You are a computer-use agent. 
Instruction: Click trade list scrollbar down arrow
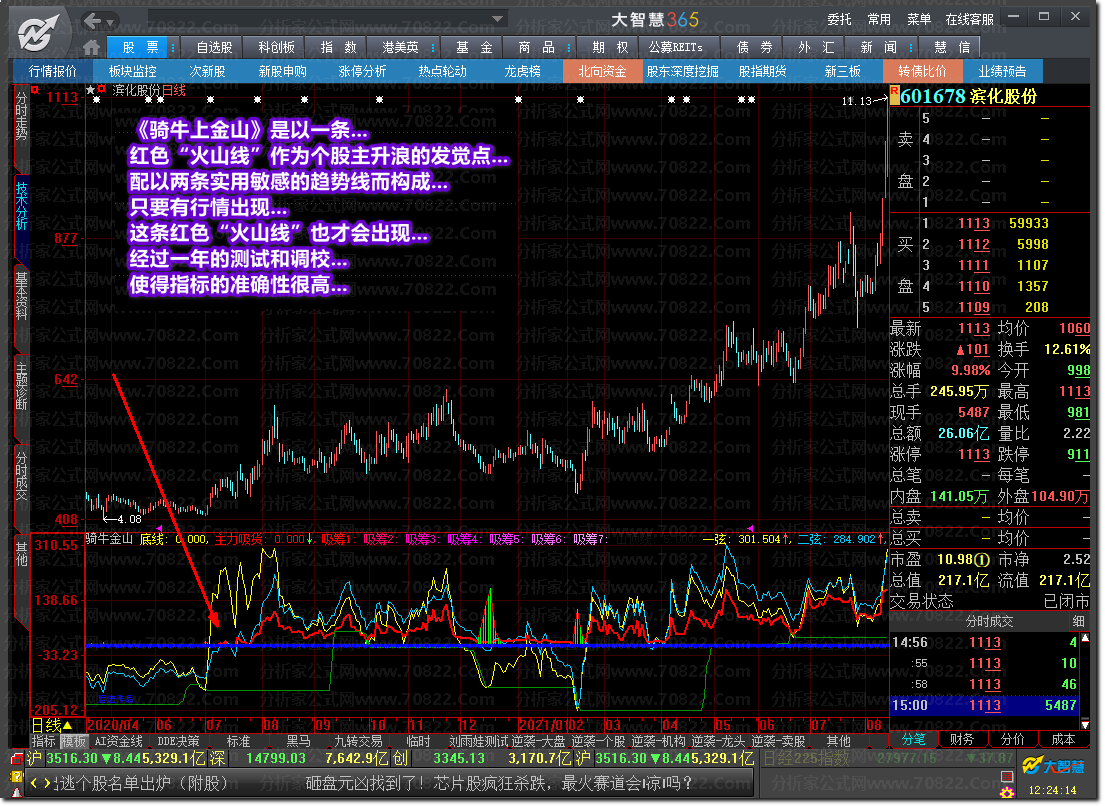(x=1085, y=724)
